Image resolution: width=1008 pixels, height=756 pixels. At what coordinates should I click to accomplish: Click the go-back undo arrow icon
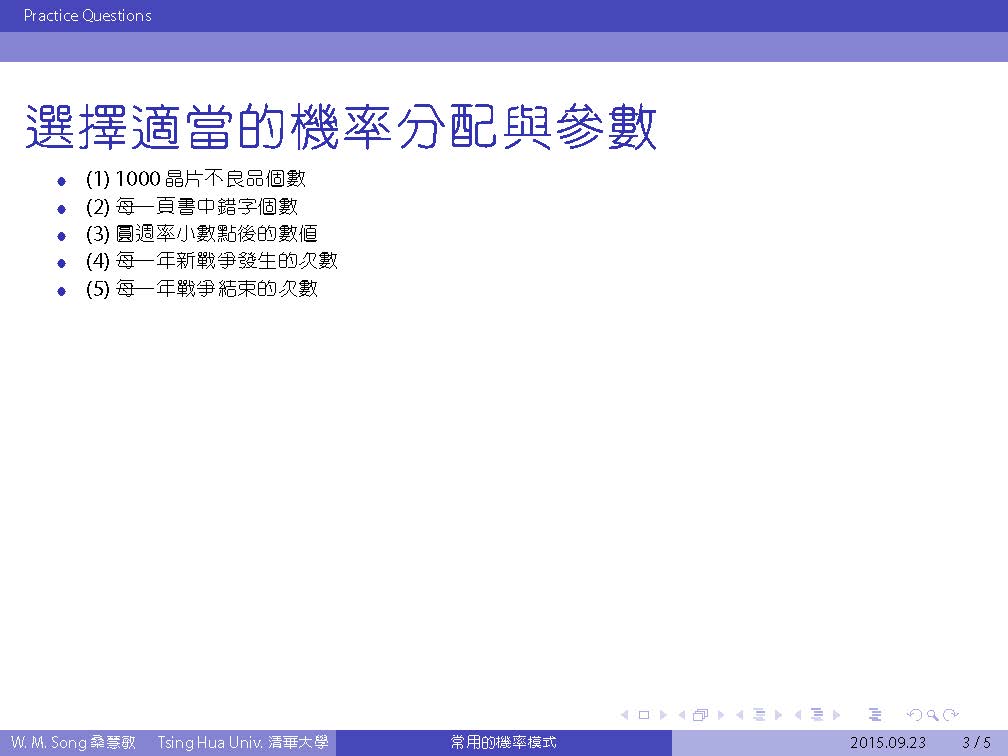pos(913,715)
